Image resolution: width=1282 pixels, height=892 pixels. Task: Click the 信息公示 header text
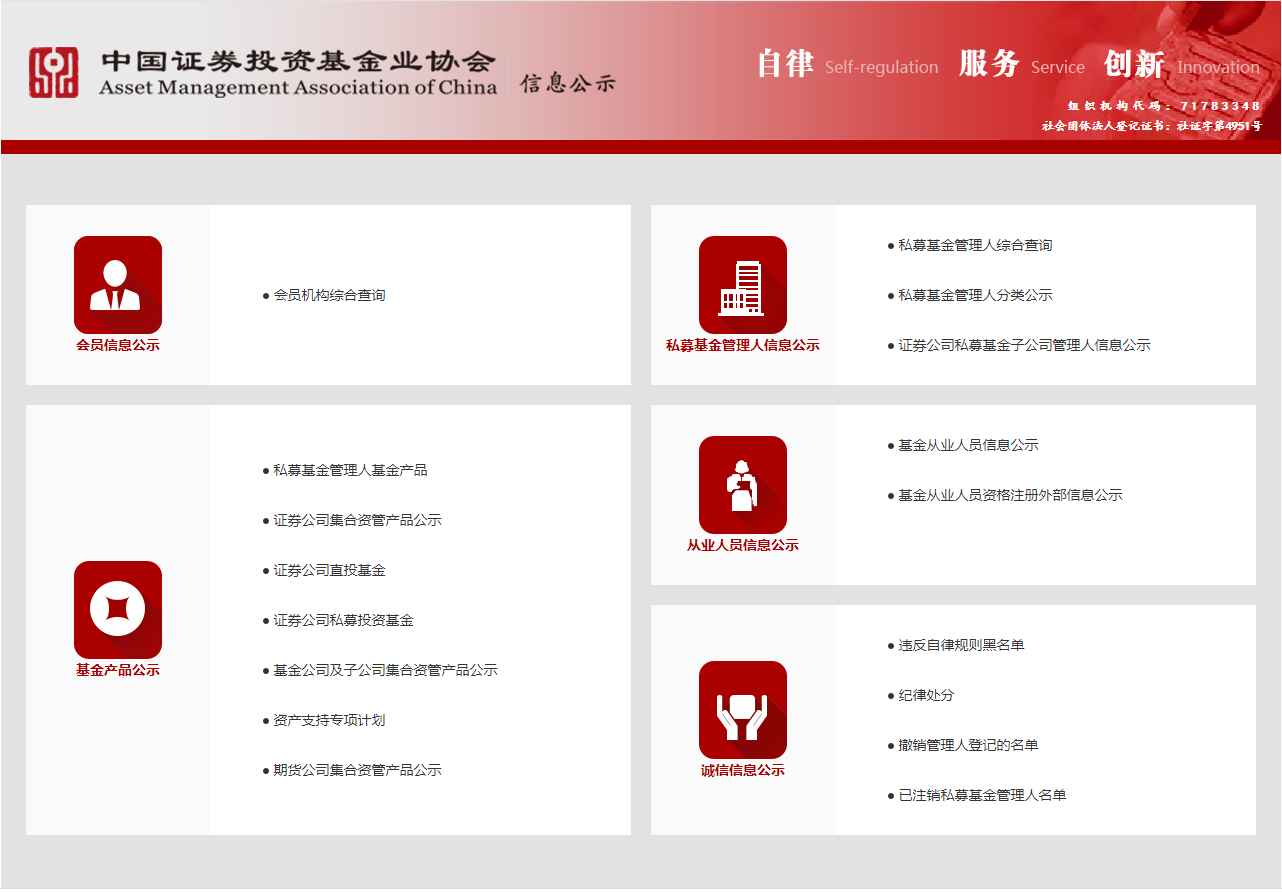[568, 83]
